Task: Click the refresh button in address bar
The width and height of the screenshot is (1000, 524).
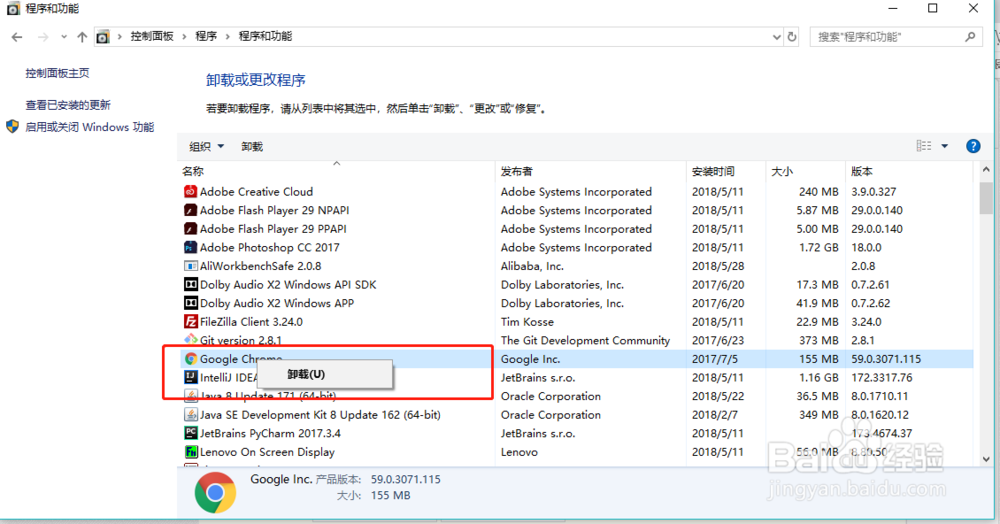Action: (x=791, y=37)
